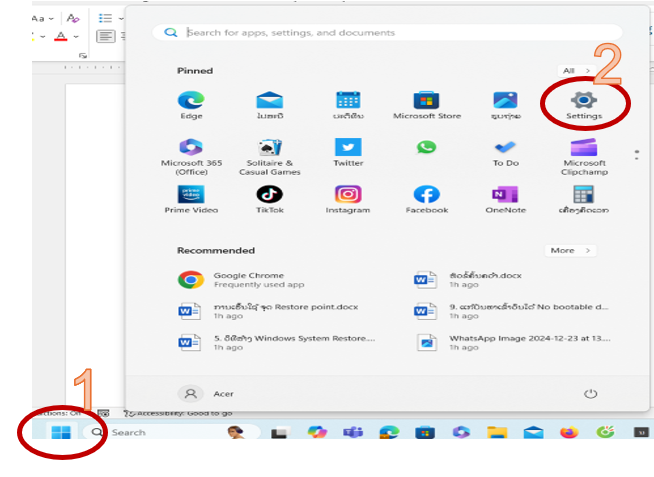The width and height of the screenshot is (654, 477).
Task: Click the power button in Start menu
Action: (591, 394)
